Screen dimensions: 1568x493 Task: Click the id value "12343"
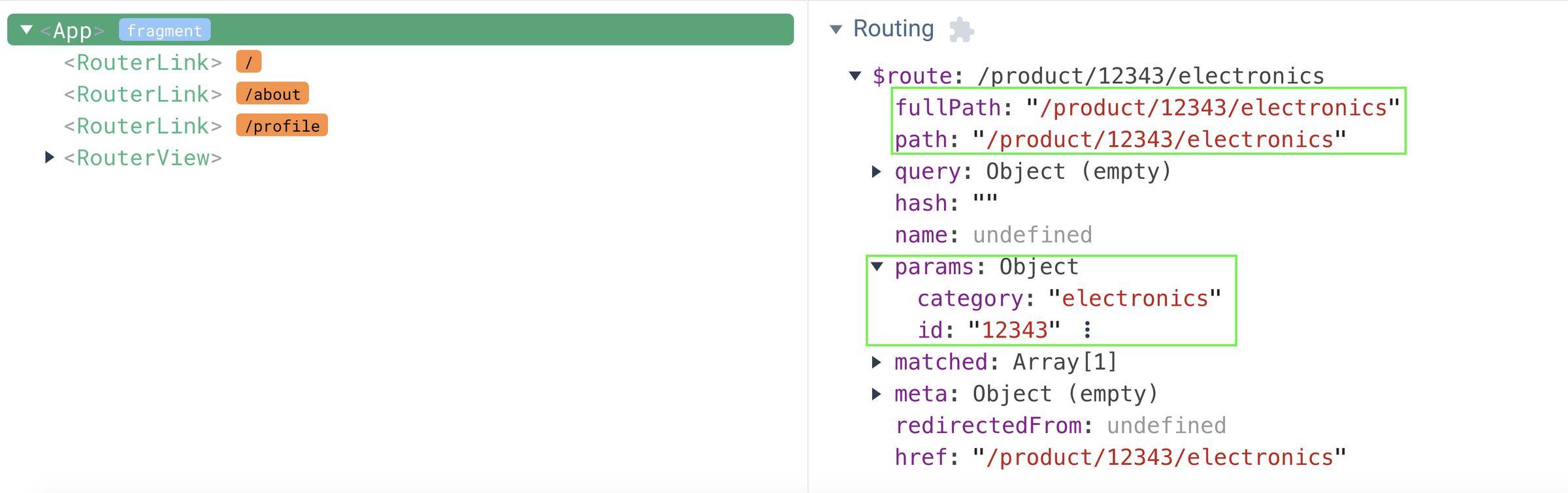1014,330
